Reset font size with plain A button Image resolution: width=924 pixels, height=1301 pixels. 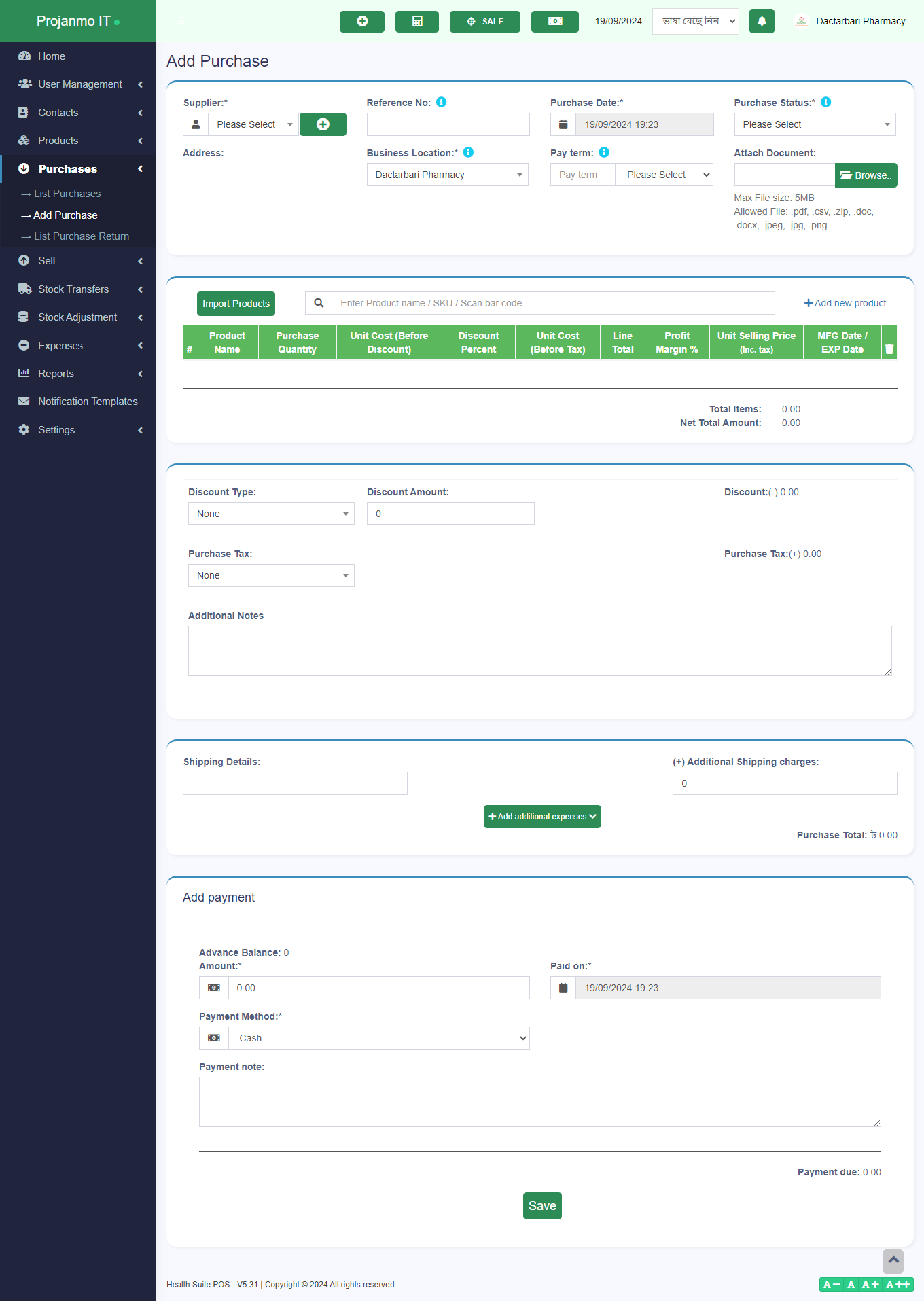pos(851,1284)
